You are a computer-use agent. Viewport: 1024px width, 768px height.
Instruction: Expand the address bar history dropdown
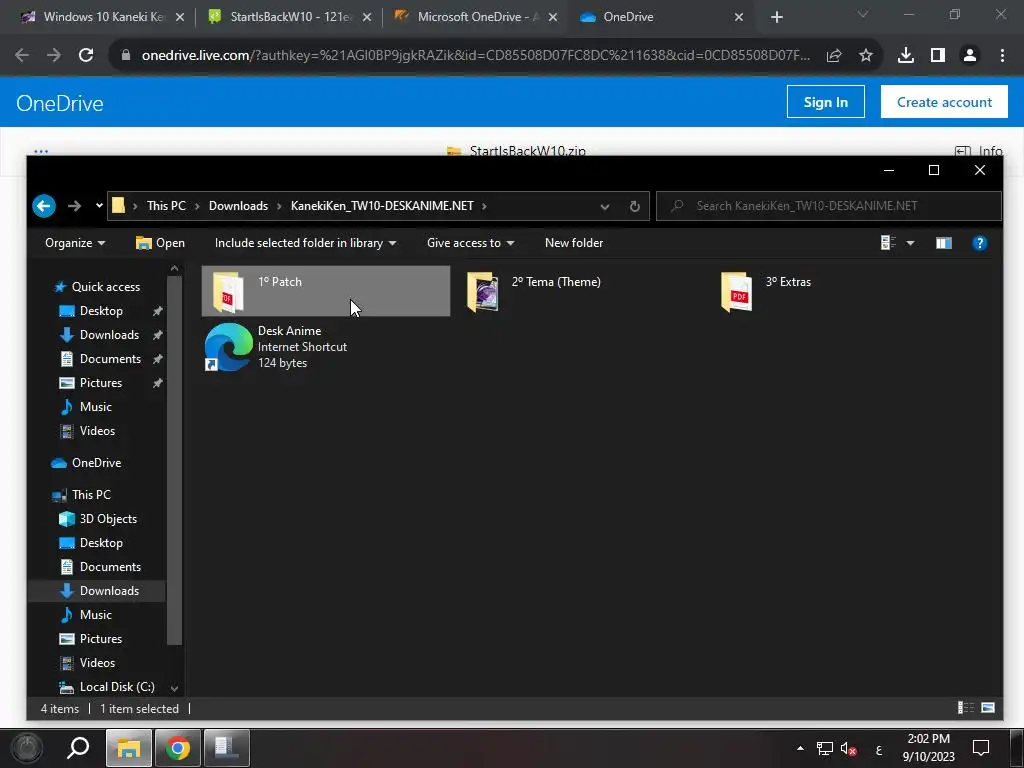pos(605,206)
